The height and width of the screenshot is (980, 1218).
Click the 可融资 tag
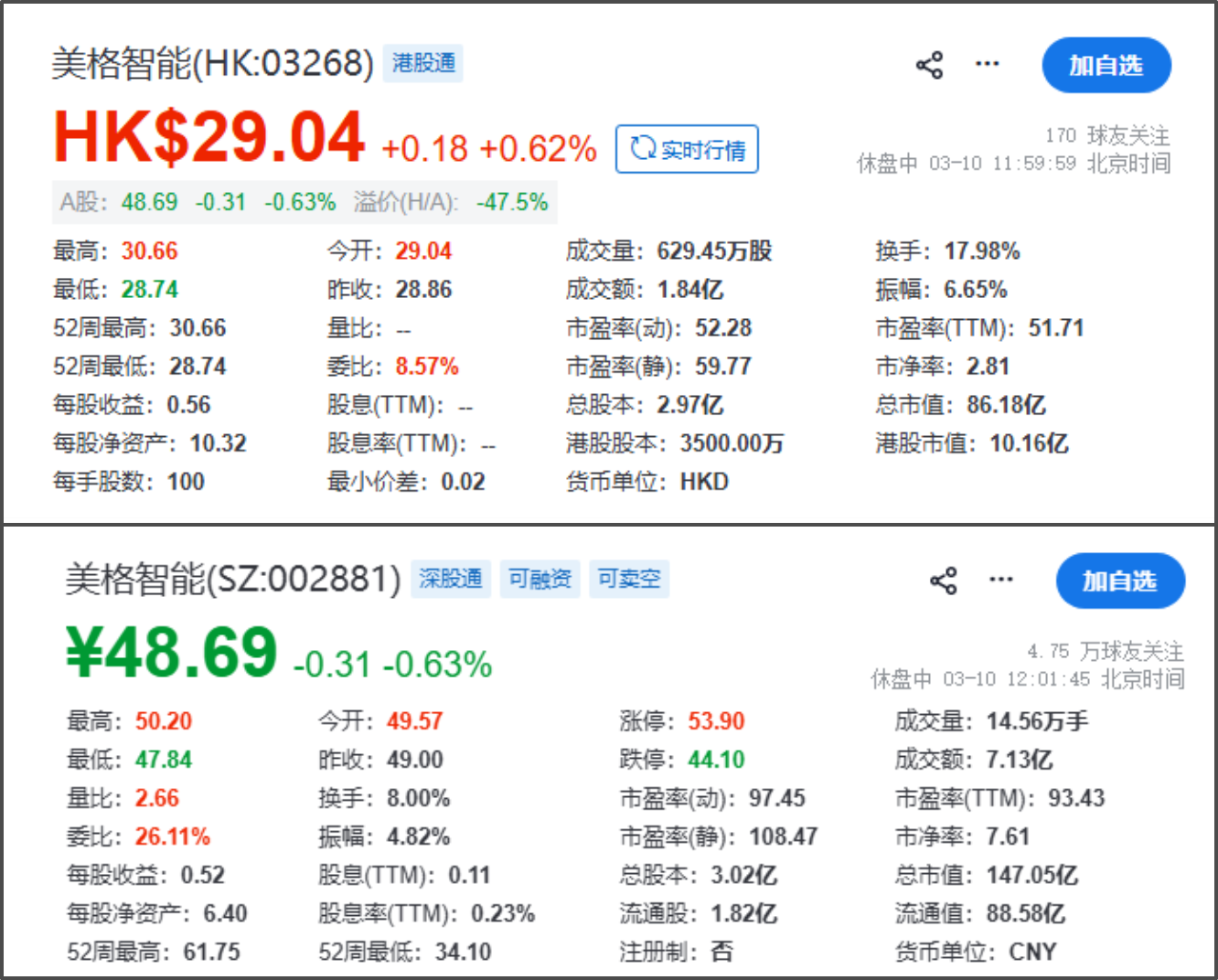pyautogui.click(x=540, y=579)
